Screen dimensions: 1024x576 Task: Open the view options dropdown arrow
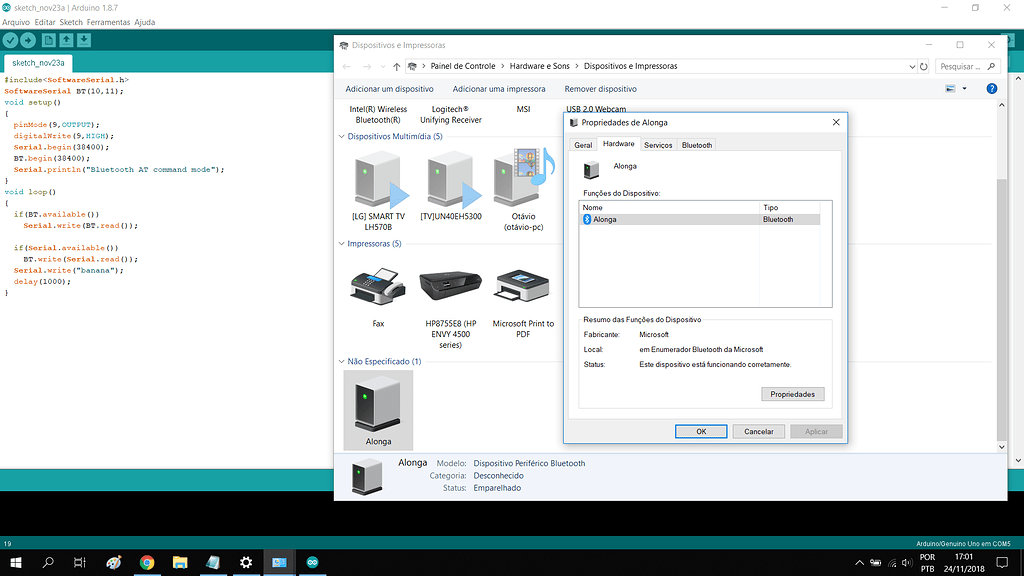(x=963, y=88)
